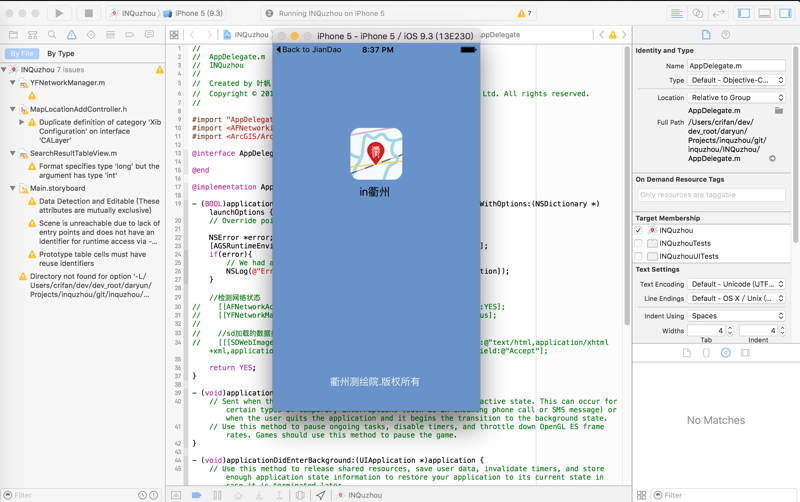Hide the right Utilities panel
Screen dimensions: 800x502
tap(784, 14)
